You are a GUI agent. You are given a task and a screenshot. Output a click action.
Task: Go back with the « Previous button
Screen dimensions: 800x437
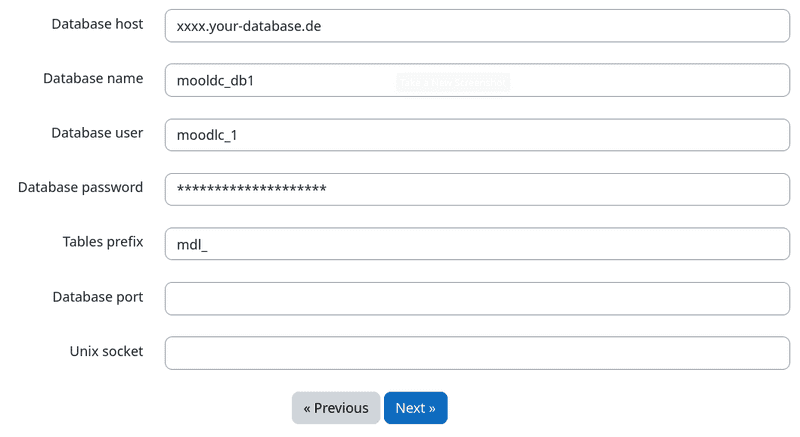pos(336,408)
